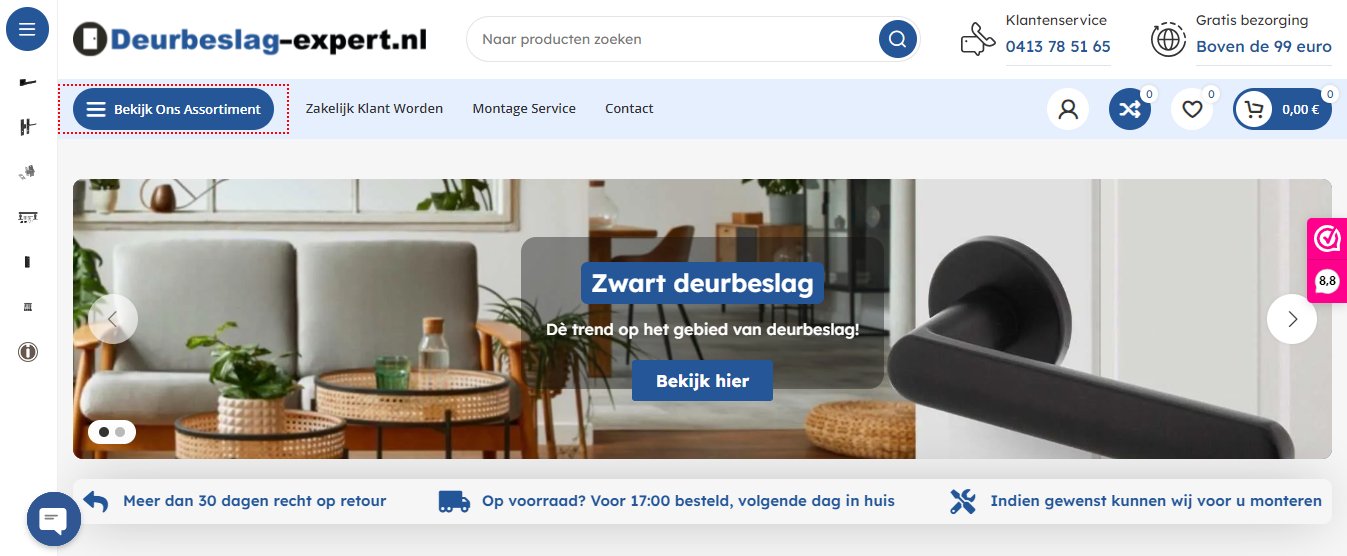Click the pink review score badge 8,8
This screenshot has height=556, width=1347.
point(1327,280)
